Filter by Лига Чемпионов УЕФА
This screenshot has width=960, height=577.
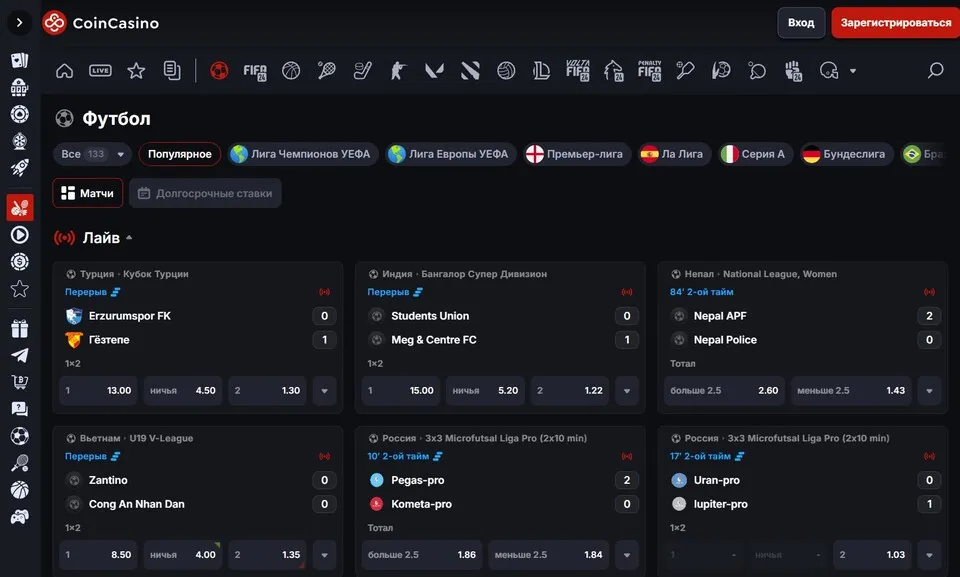pos(300,154)
